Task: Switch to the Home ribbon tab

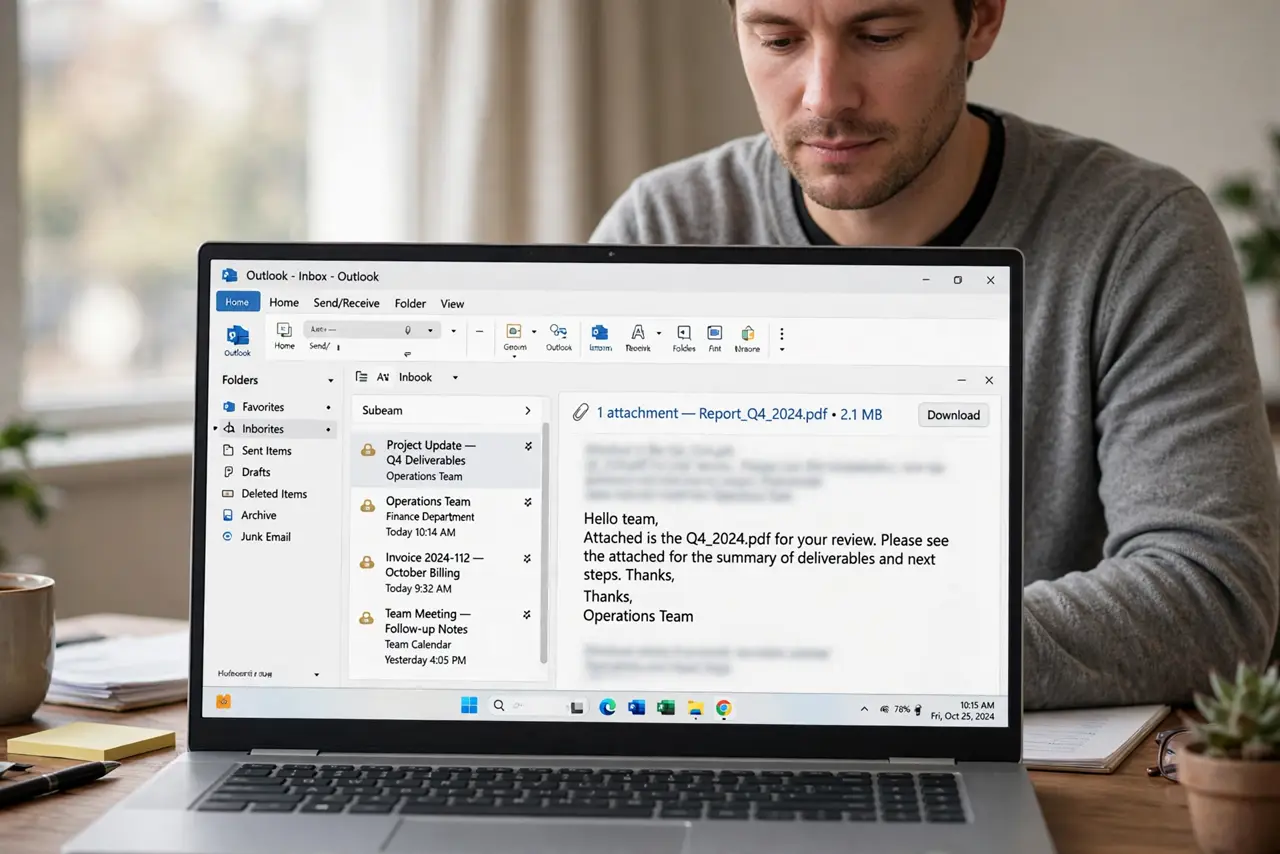Action: [284, 303]
